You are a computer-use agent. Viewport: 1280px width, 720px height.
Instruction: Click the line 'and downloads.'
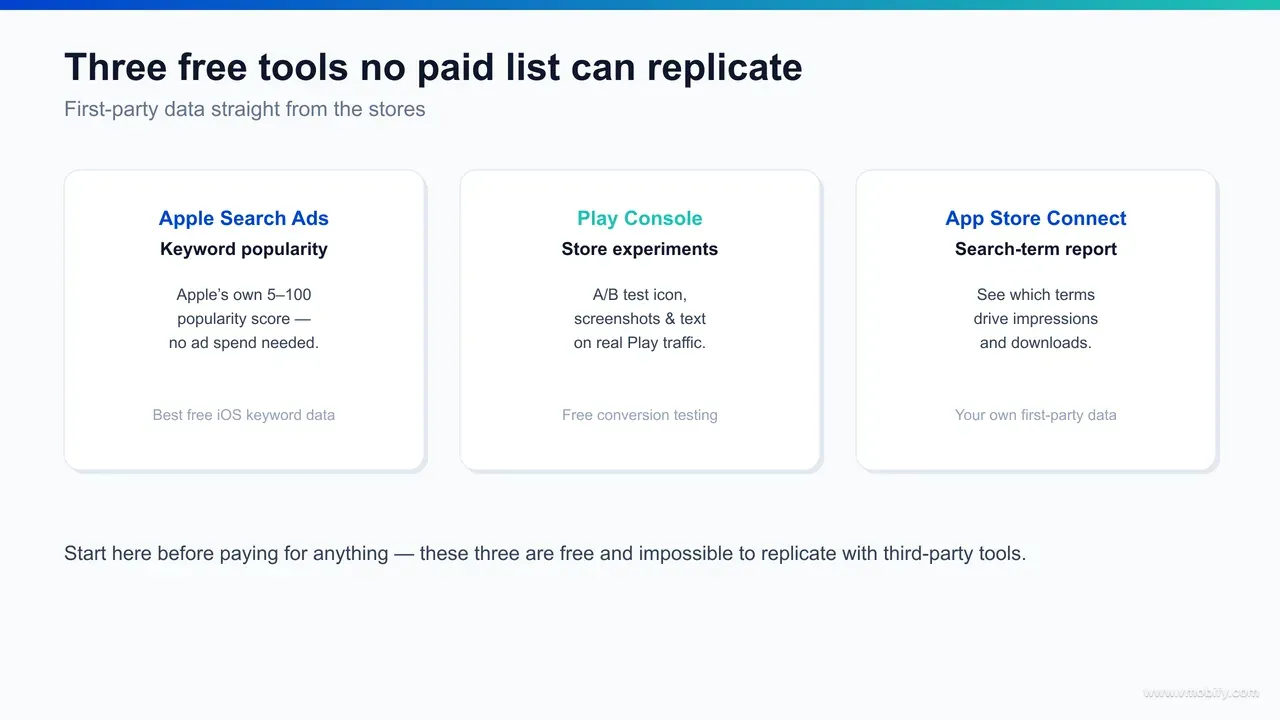point(1036,342)
